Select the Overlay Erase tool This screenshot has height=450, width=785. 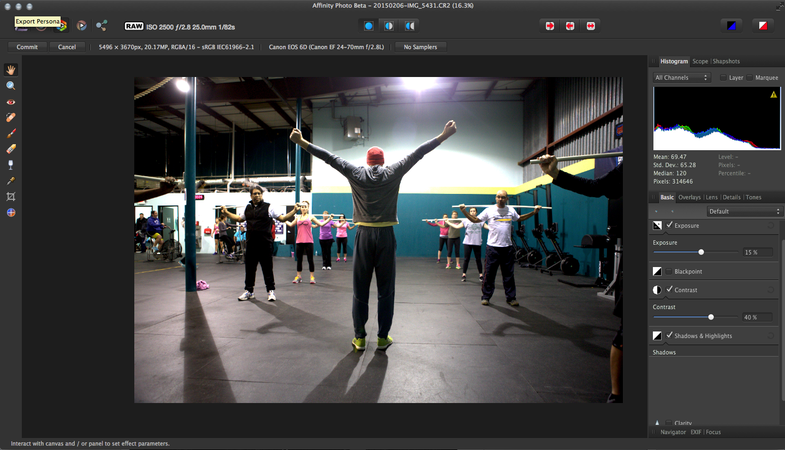11,149
